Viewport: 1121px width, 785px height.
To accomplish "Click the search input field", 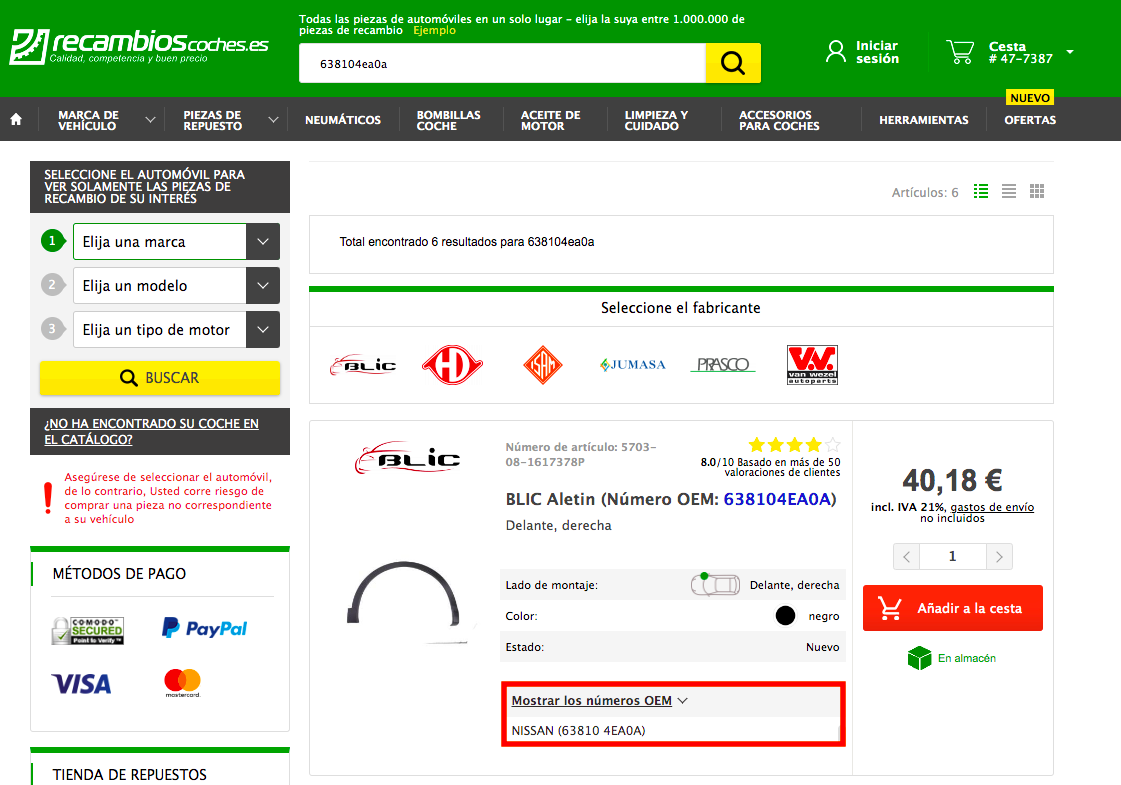I will [502, 63].
